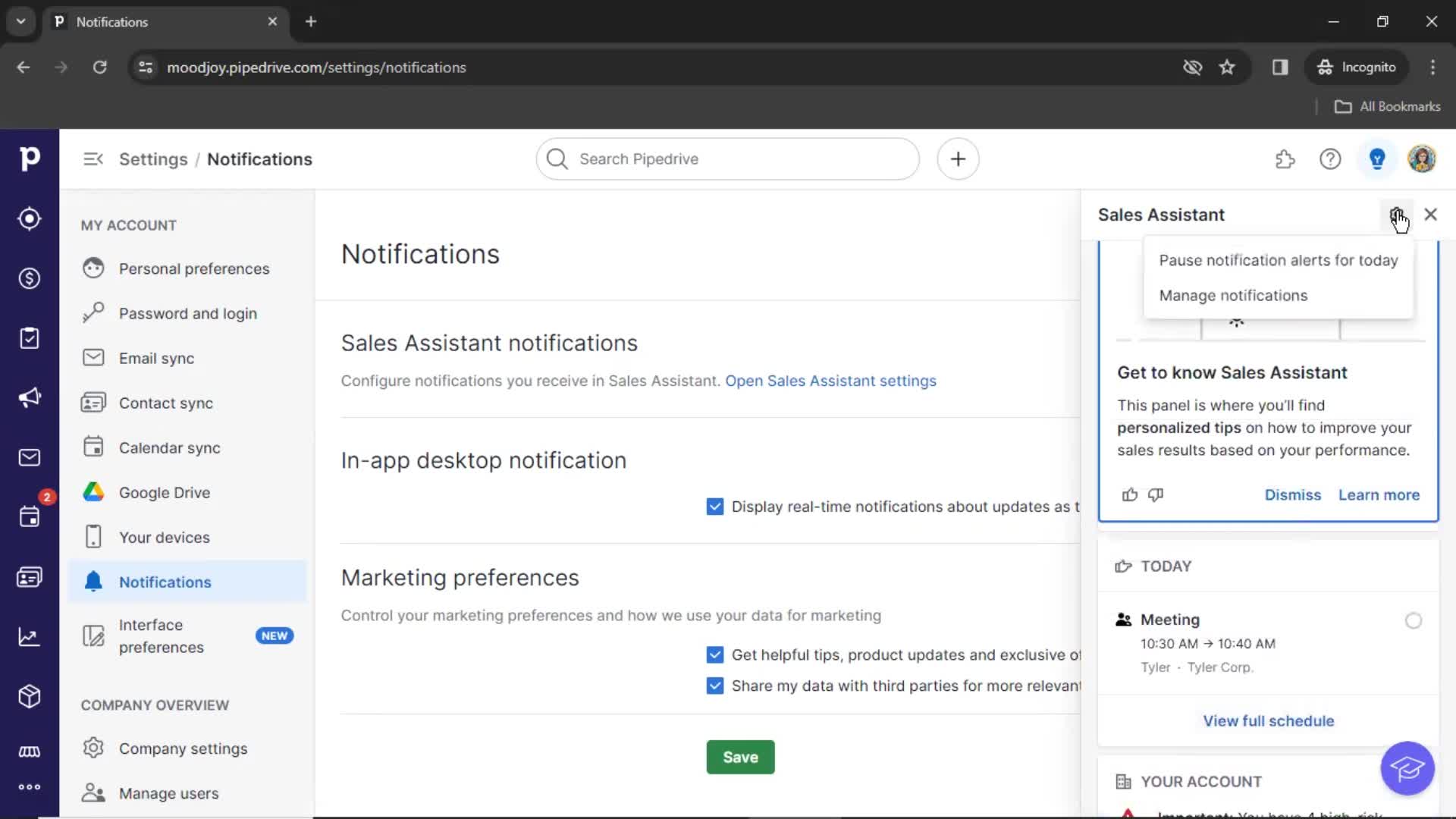
Task: Click the Pipedrive home logo icon
Action: pyautogui.click(x=29, y=158)
